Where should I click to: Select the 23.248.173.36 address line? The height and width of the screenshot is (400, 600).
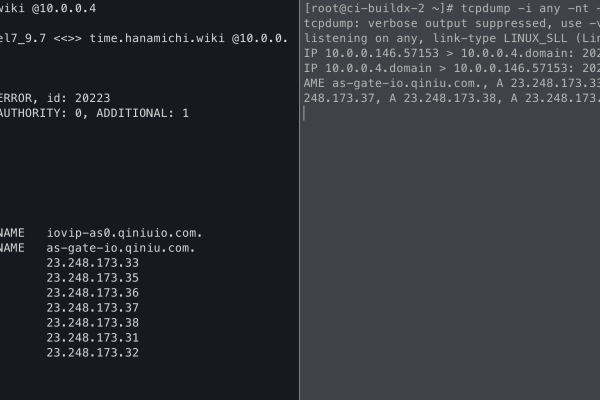click(92, 292)
